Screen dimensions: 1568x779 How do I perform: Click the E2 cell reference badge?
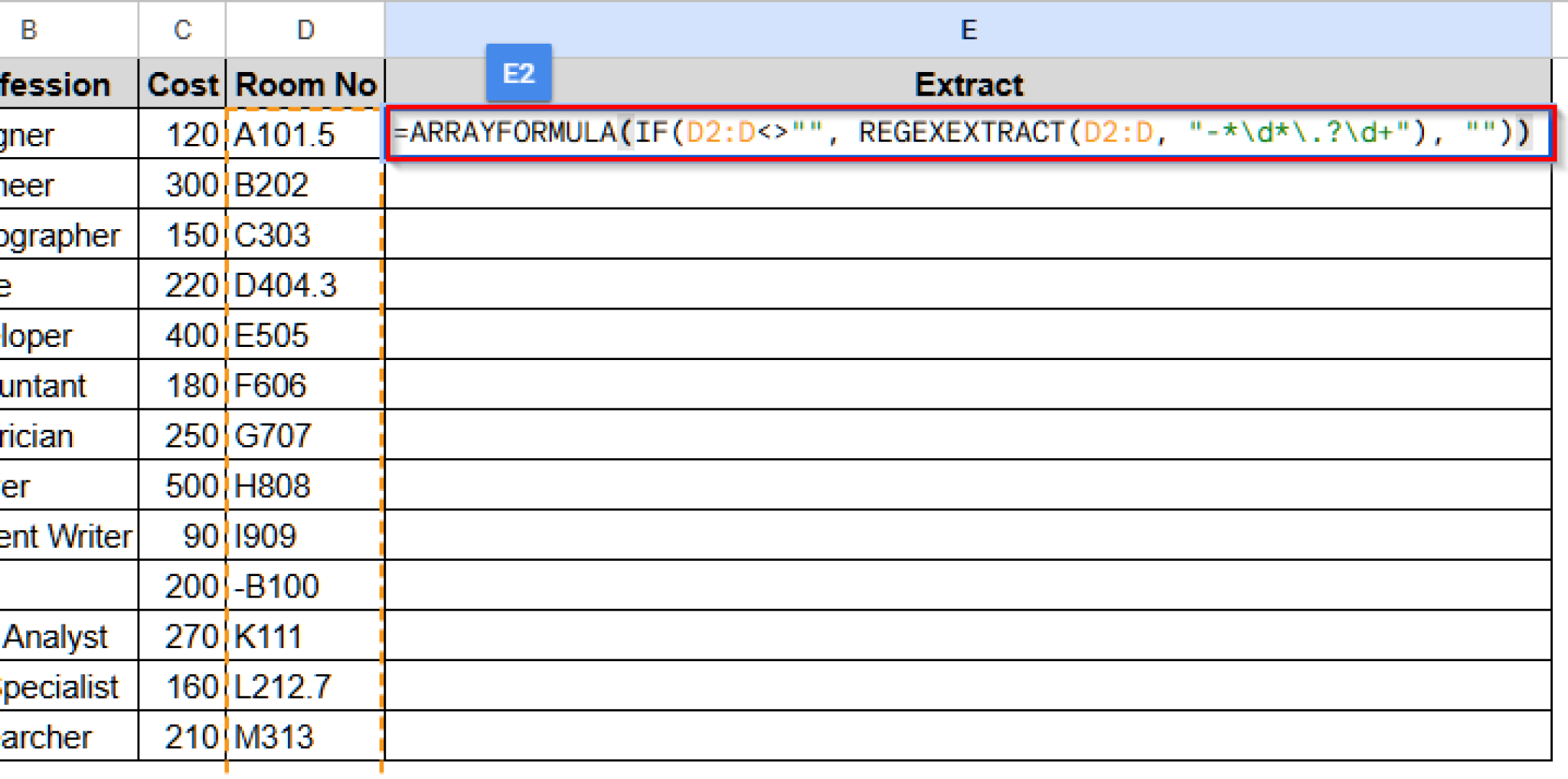tap(518, 73)
